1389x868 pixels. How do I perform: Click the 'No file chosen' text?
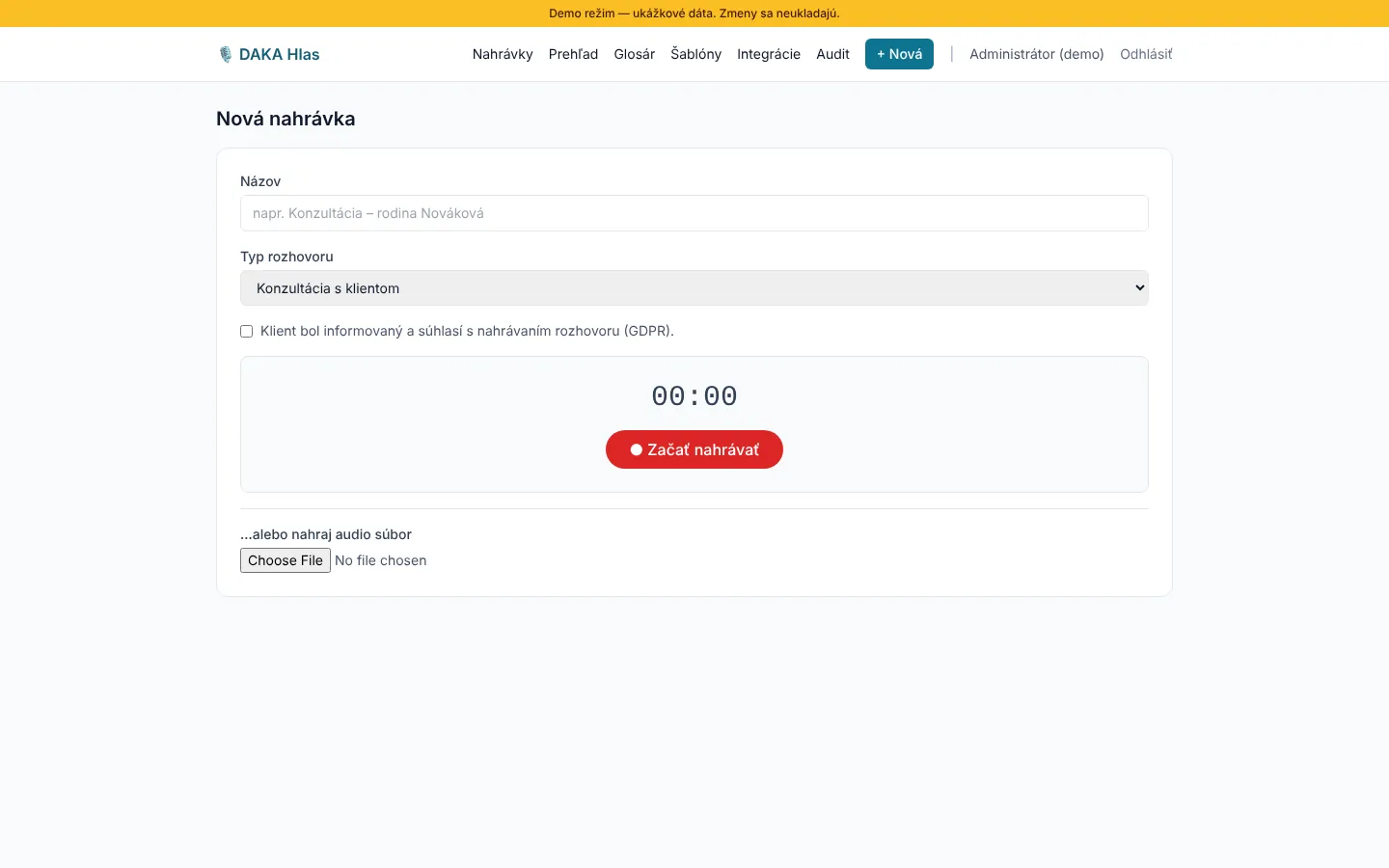(x=381, y=560)
